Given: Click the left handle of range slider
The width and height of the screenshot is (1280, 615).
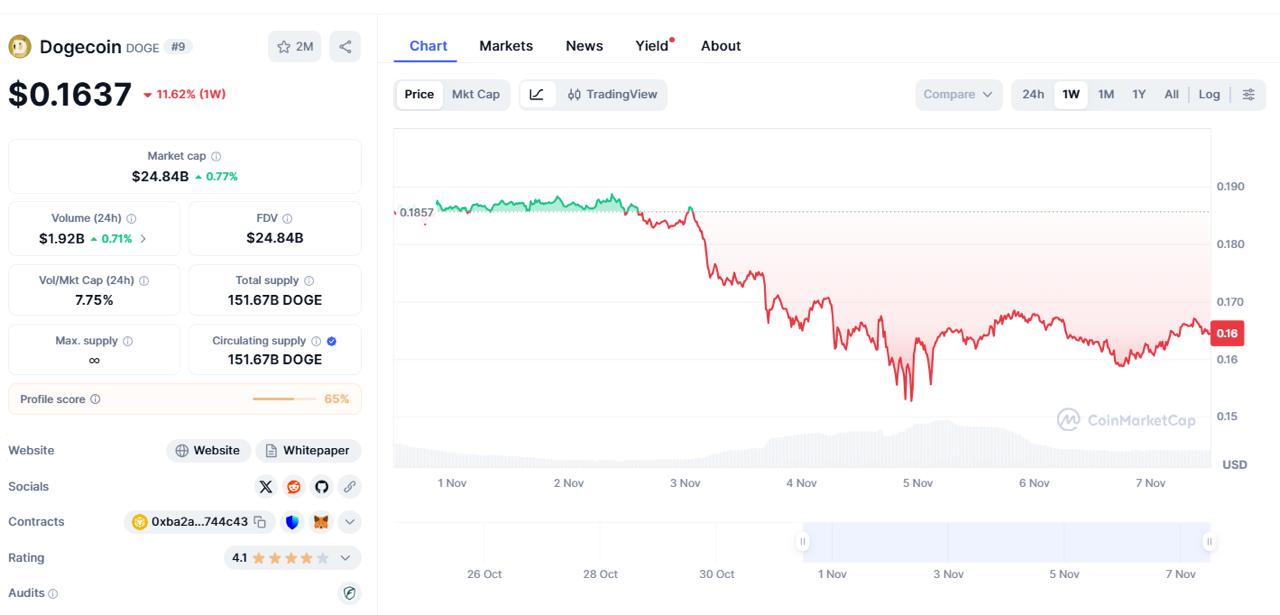Looking at the screenshot, I should pyautogui.click(x=802, y=542).
